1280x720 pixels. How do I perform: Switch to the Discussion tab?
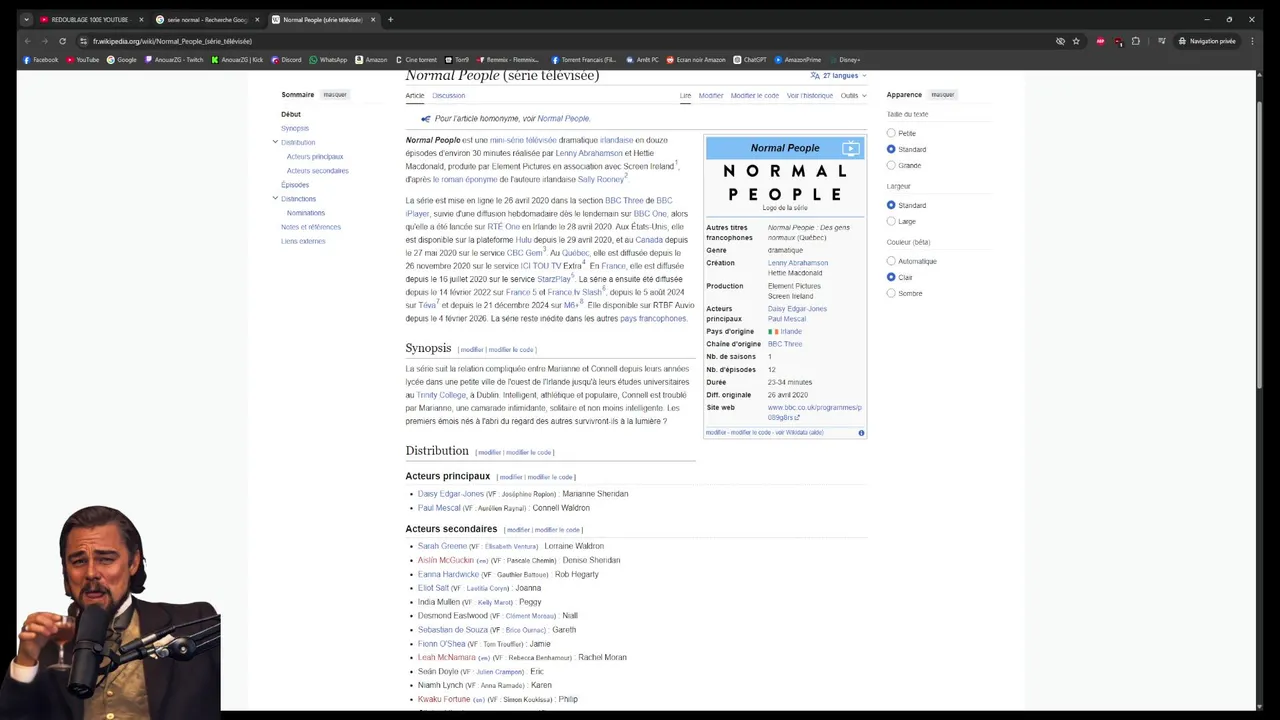tap(448, 95)
